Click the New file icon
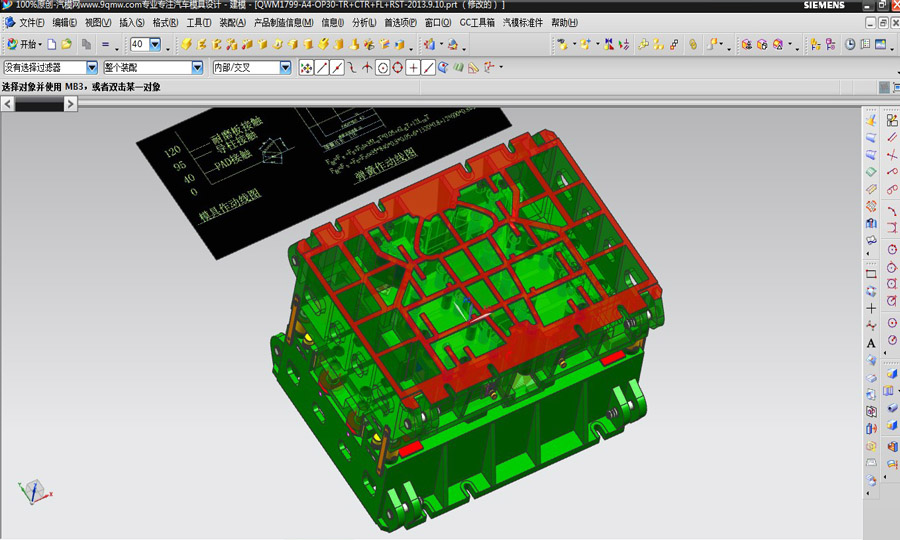 53,44
